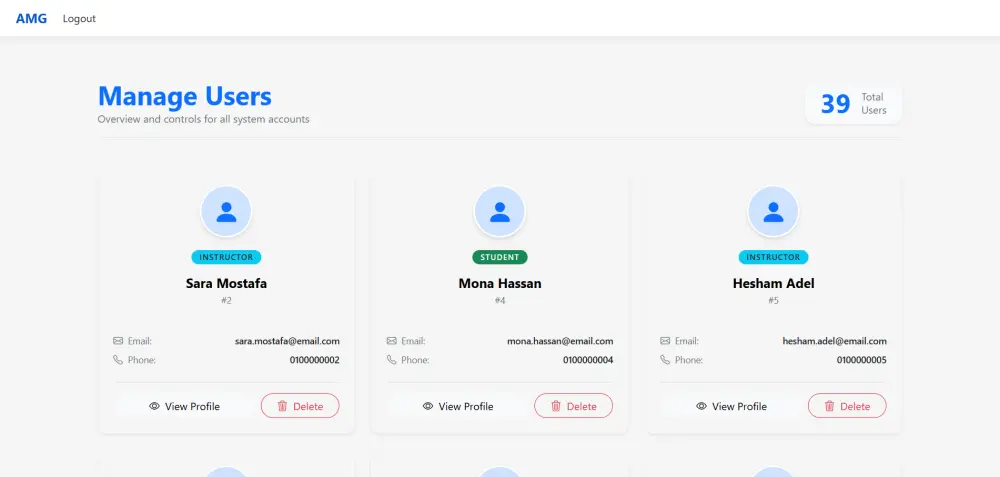Image resolution: width=1000 pixels, height=477 pixels.
Task: Log out via the Logout link
Action: [x=79, y=18]
